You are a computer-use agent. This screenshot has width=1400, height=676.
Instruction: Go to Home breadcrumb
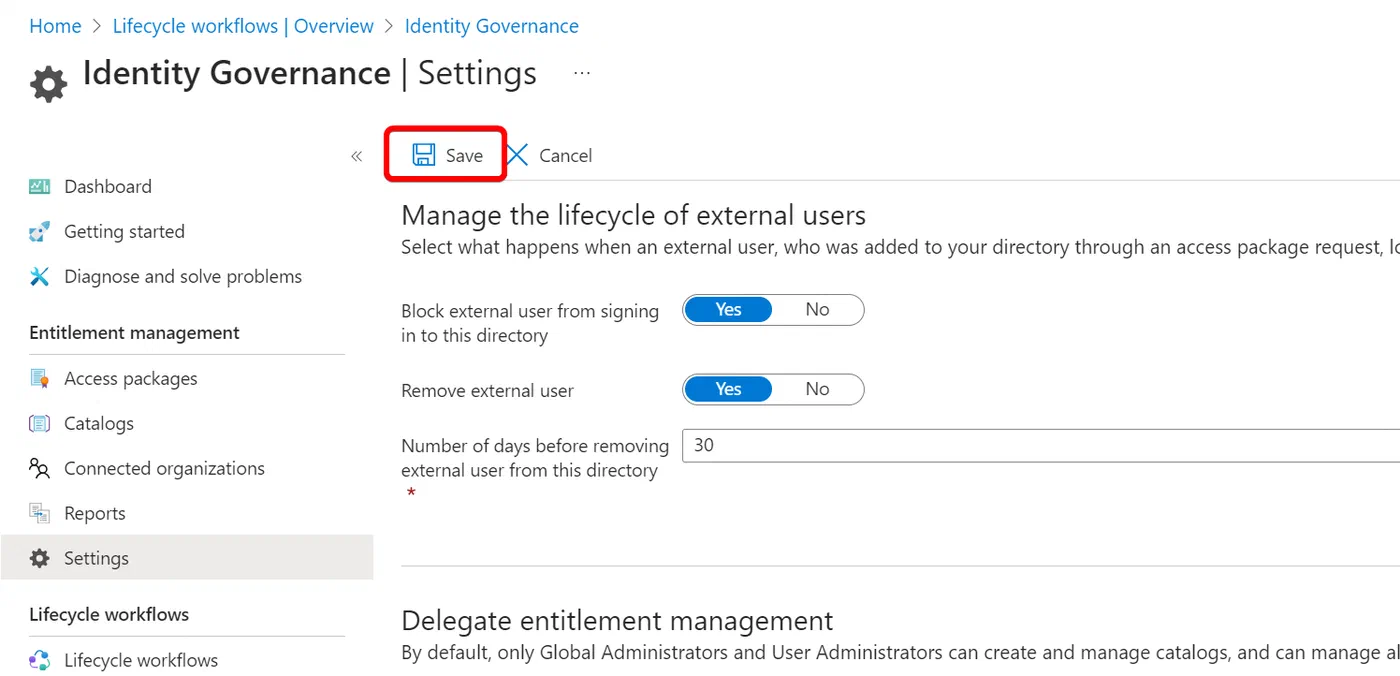55,26
